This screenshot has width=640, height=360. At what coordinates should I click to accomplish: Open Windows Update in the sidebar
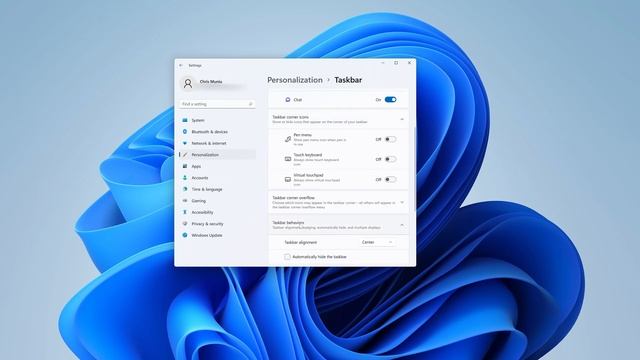pos(217,236)
